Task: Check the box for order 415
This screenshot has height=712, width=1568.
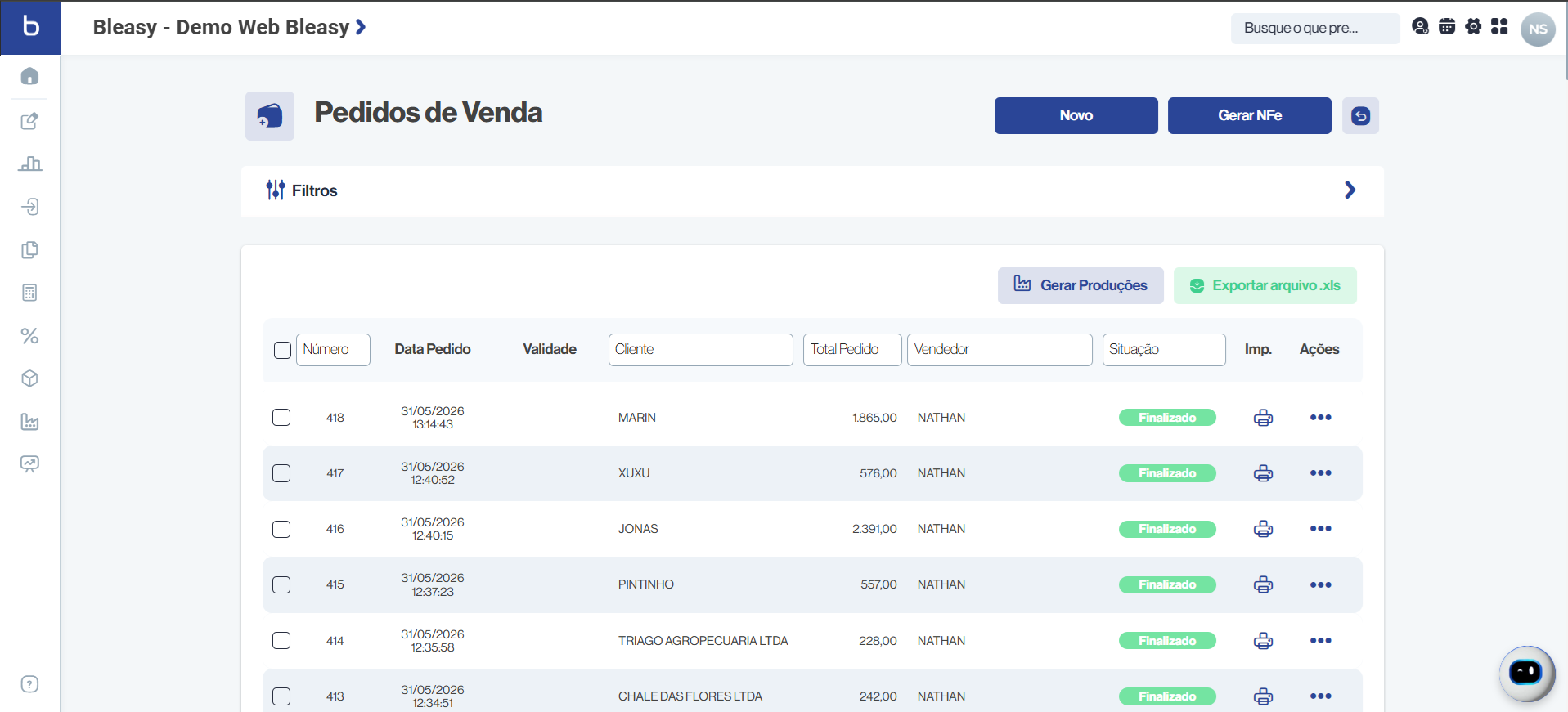Action: [x=281, y=584]
